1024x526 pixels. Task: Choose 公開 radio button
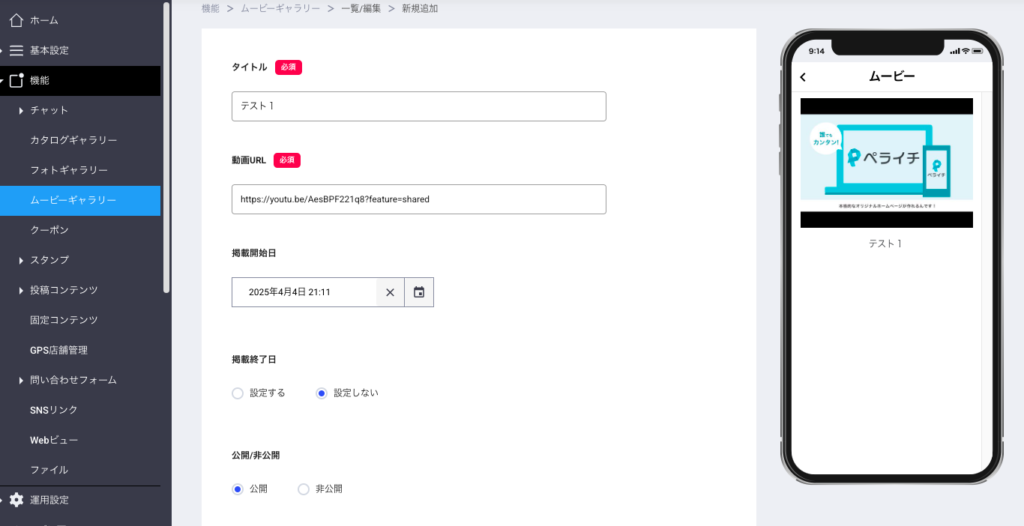coord(238,489)
